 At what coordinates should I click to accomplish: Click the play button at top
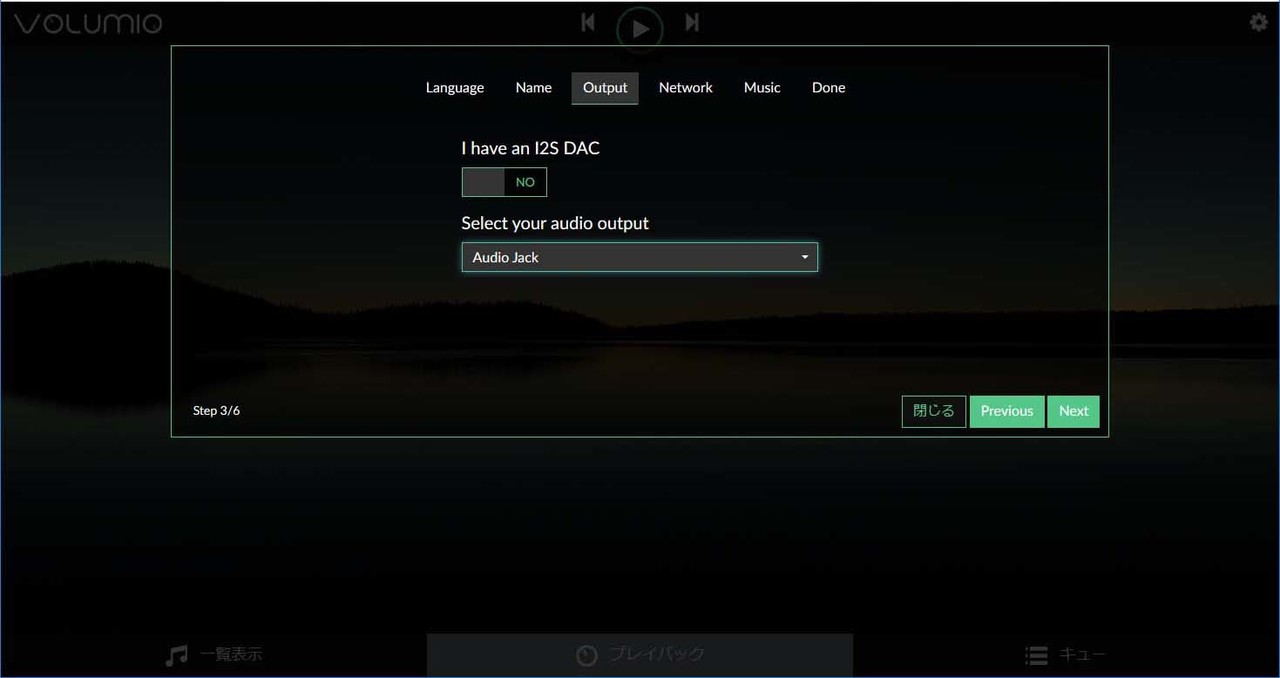tap(640, 29)
